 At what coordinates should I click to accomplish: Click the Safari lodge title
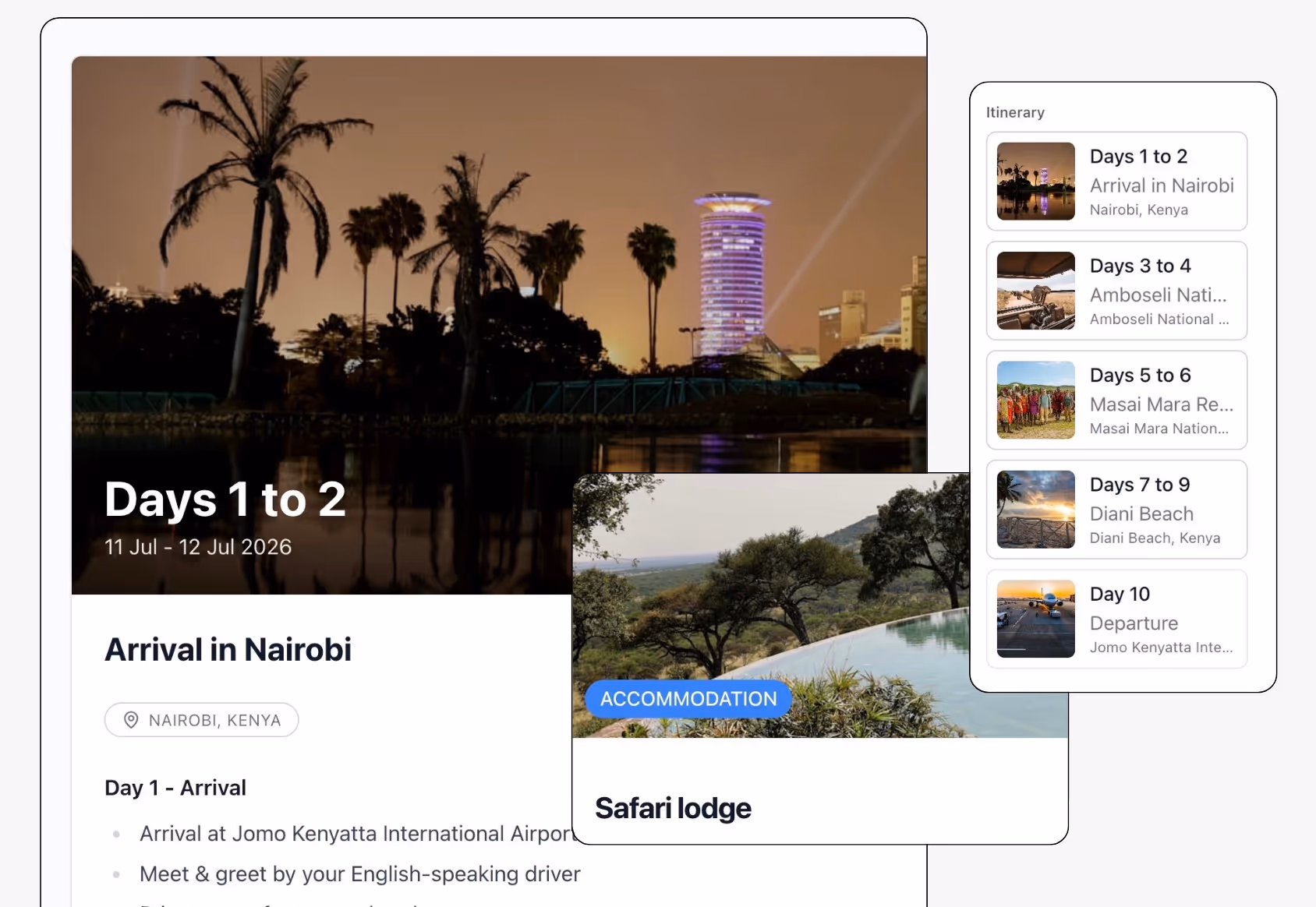click(x=673, y=809)
